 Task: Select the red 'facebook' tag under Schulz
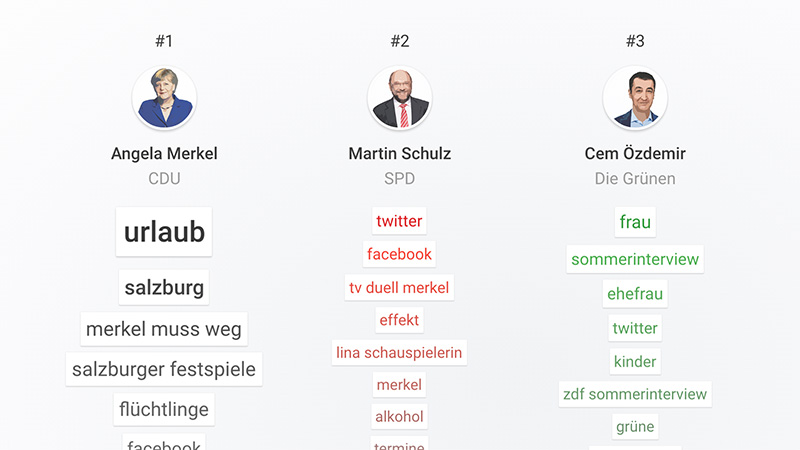point(399,254)
